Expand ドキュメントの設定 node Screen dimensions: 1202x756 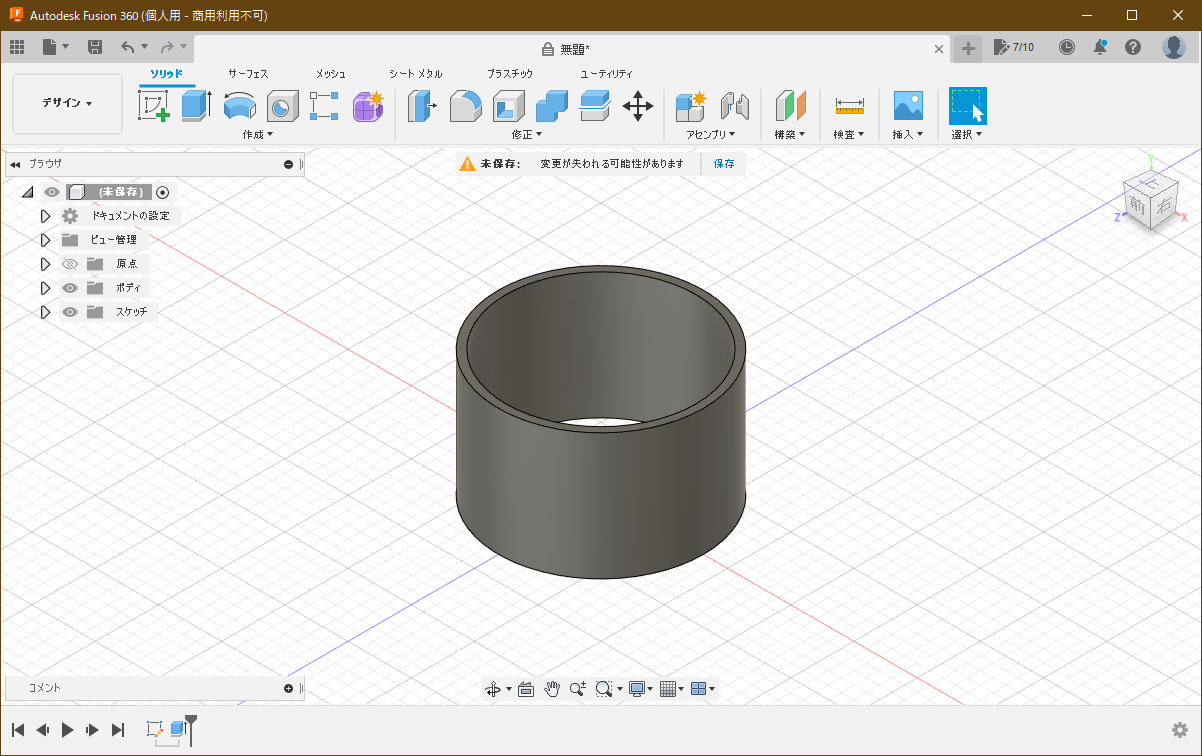(x=45, y=216)
